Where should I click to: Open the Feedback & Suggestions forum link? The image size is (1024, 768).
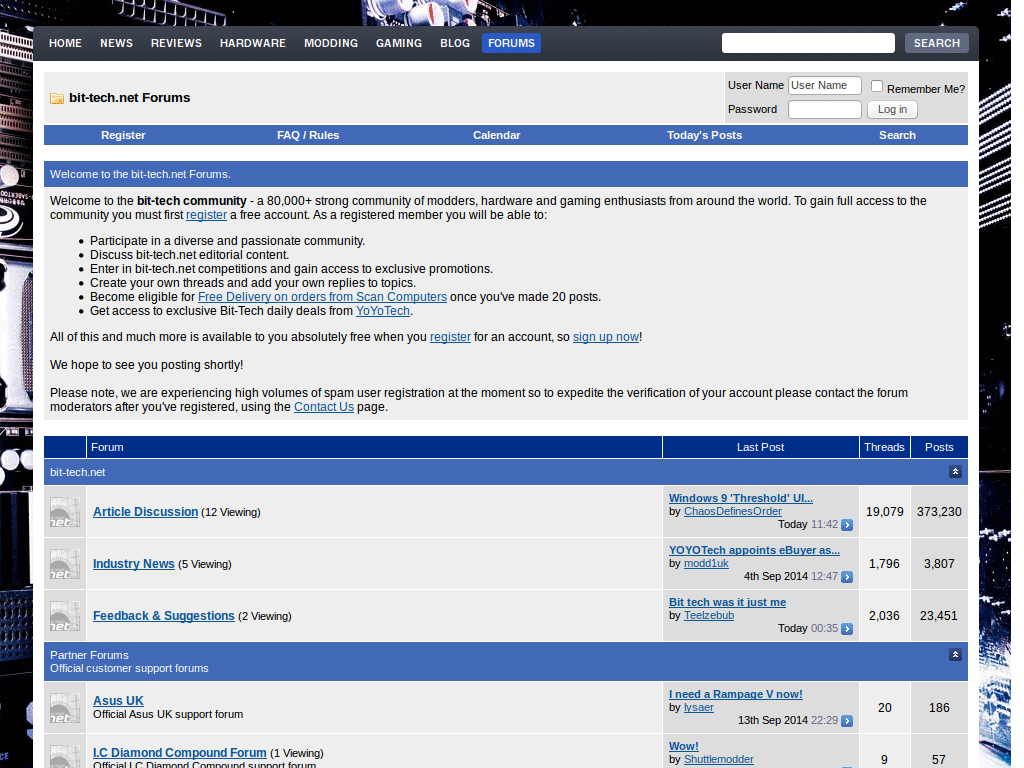click(164, 616)
